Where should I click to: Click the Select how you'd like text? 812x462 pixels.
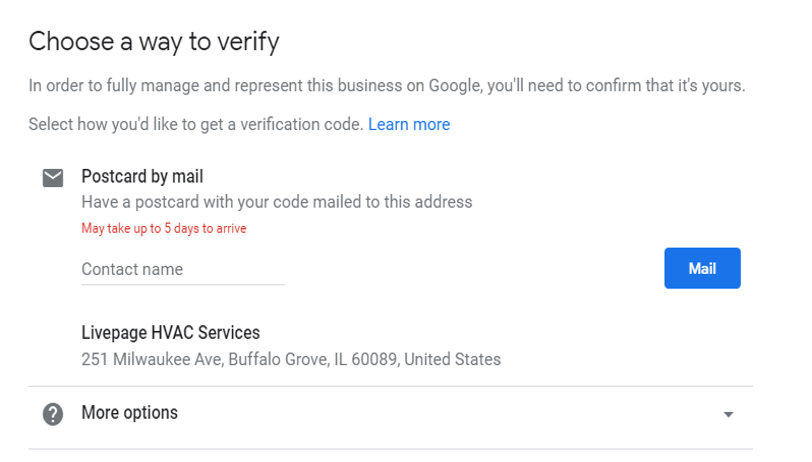(196, 124)
